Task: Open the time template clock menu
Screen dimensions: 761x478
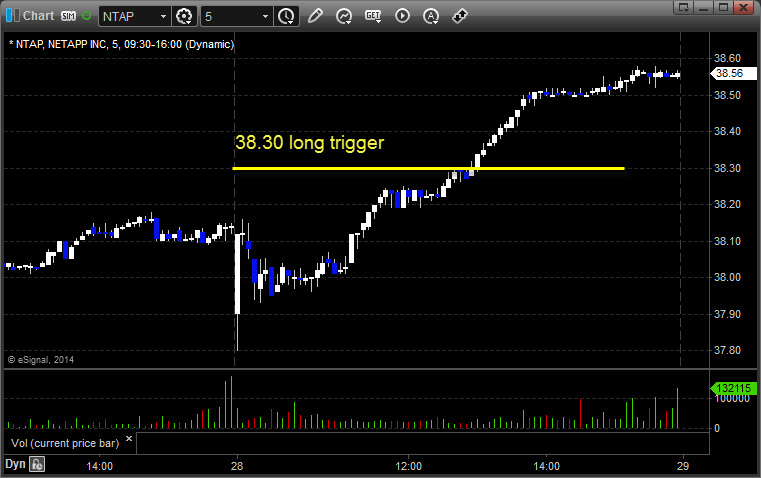Action: click(286, 16)
